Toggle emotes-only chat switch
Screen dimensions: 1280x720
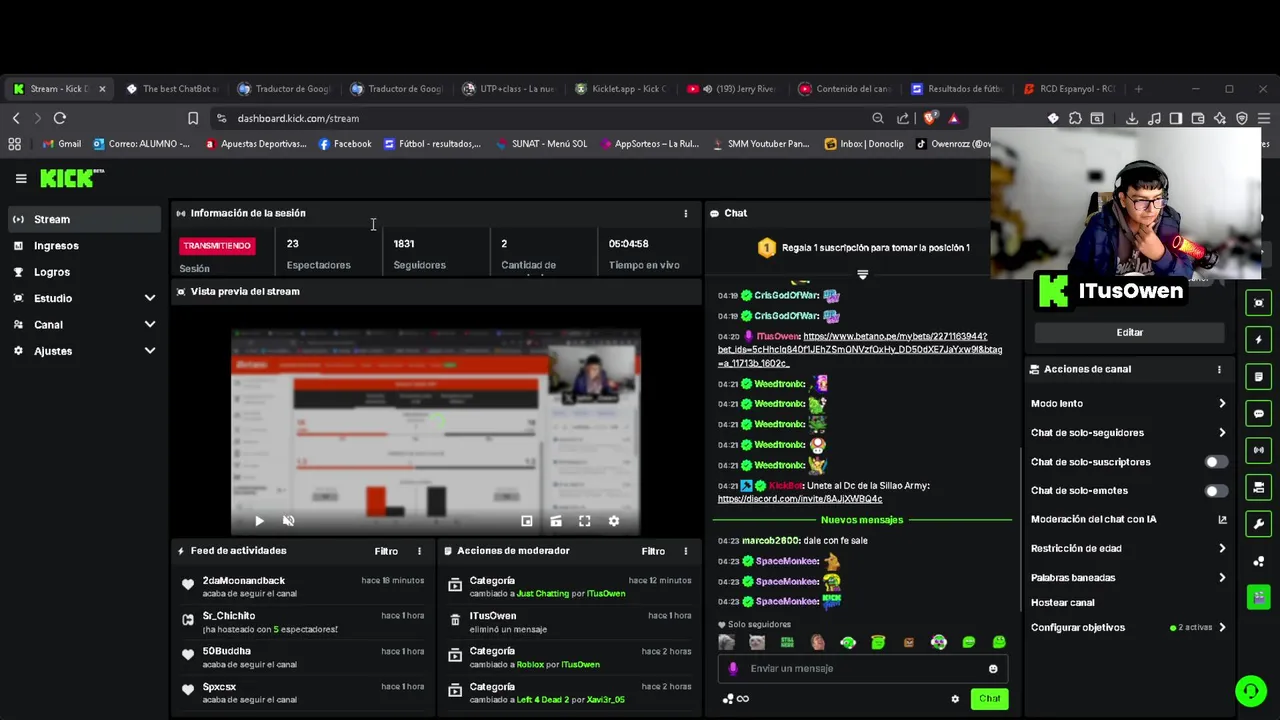pos(1216,491)
